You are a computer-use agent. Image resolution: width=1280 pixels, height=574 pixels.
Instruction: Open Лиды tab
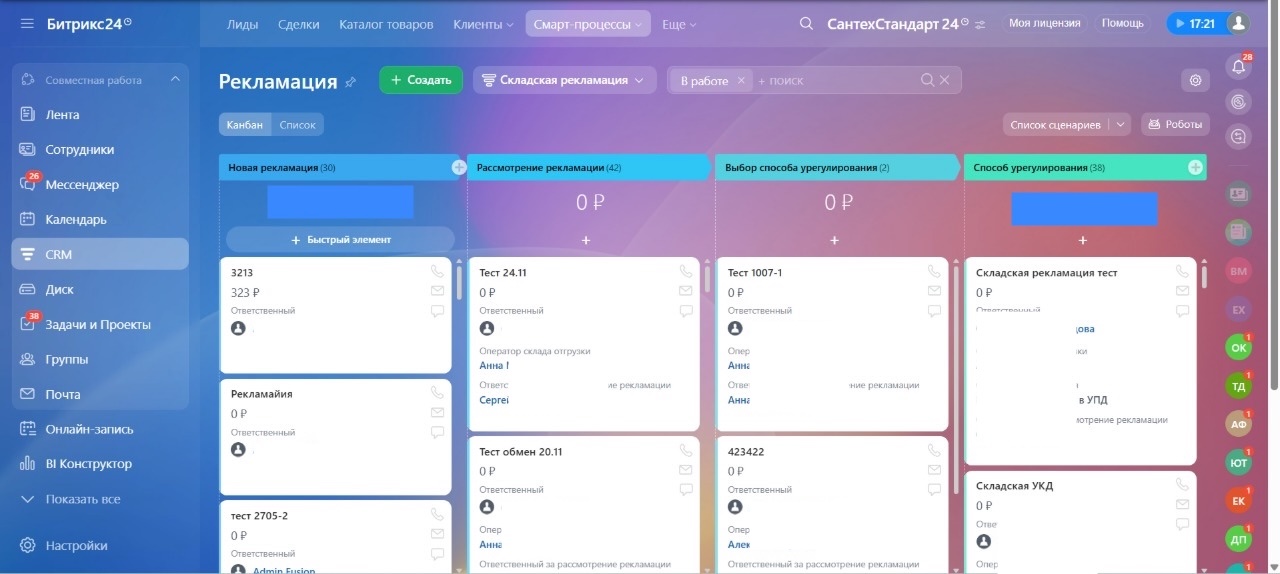coord(242,24)
